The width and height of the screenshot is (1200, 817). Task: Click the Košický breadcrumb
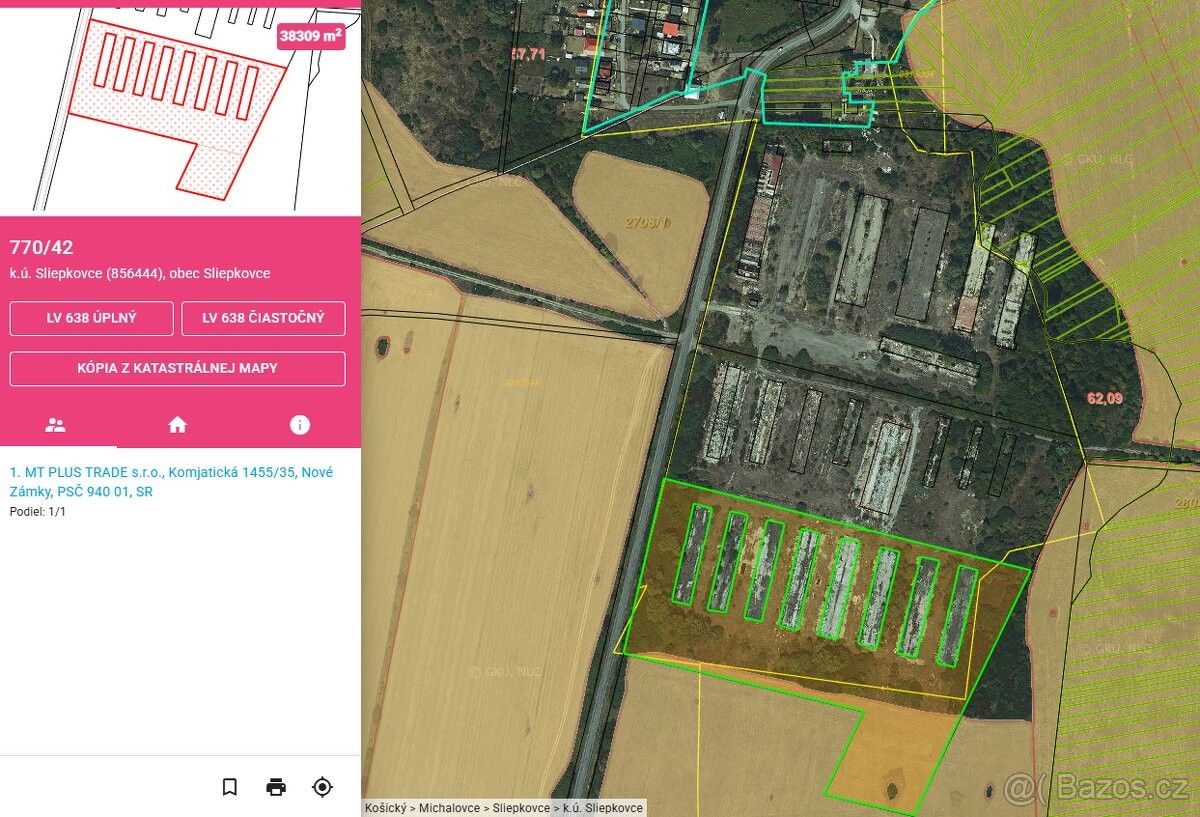(385, 807)
